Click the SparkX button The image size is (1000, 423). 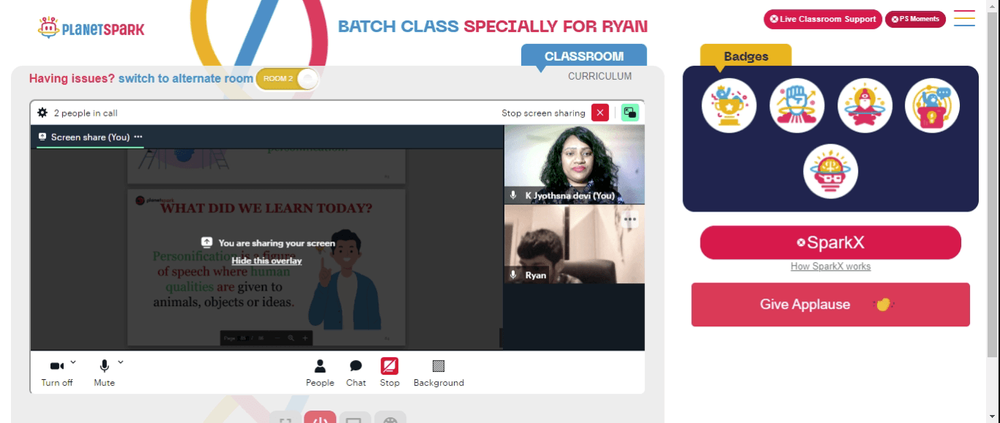tap(830, 242)
